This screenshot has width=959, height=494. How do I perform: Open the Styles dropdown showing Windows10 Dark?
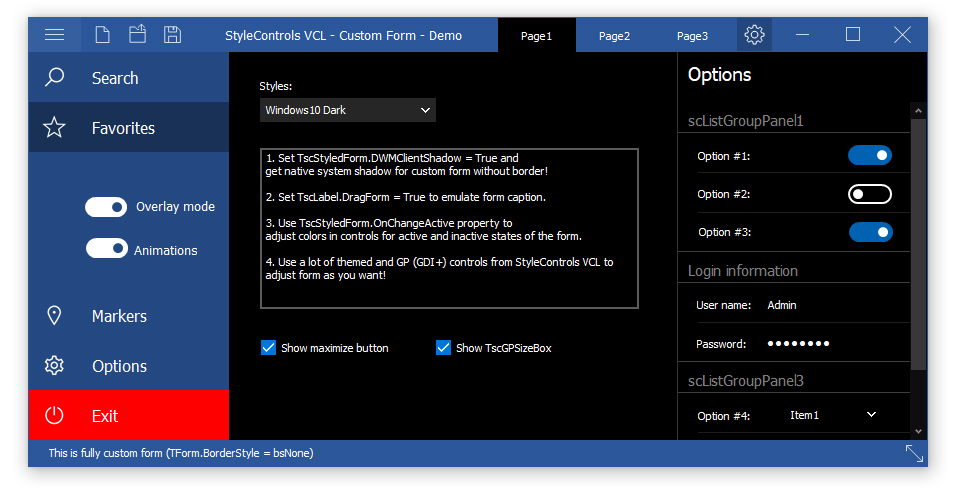(x=347, y=110)
